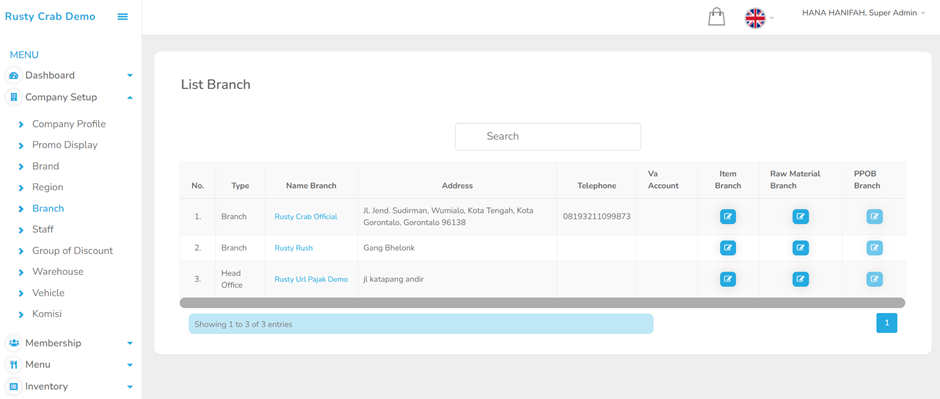Toggle the hamburger sidebar menu icon
The image size is (940, 399).
click(122, 17)
